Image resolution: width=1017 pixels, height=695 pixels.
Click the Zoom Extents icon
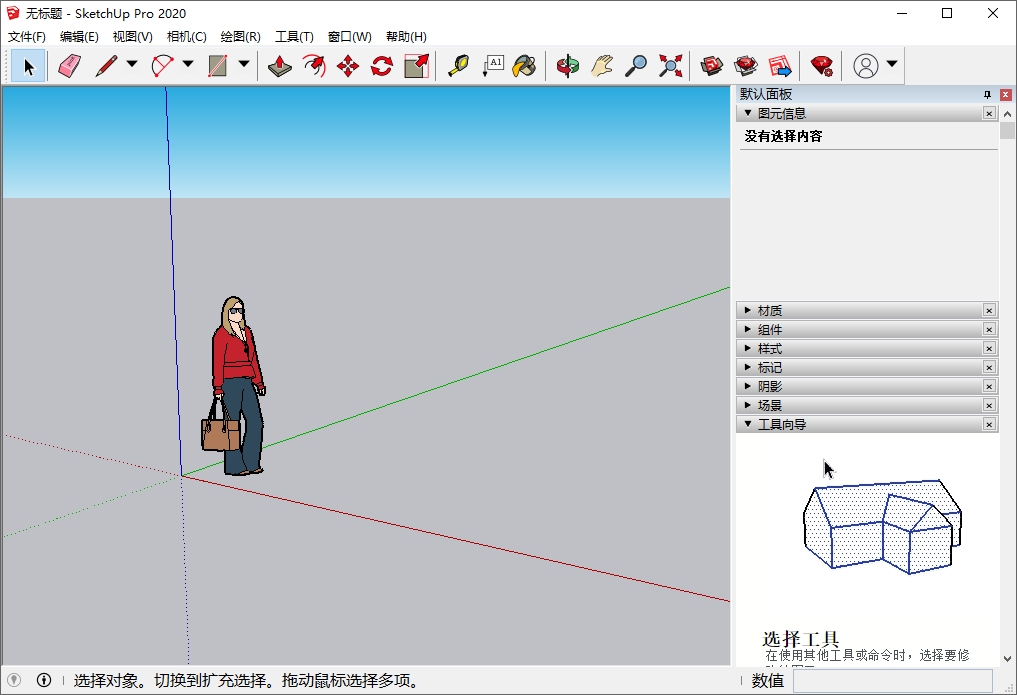click(x=670, y=65)
